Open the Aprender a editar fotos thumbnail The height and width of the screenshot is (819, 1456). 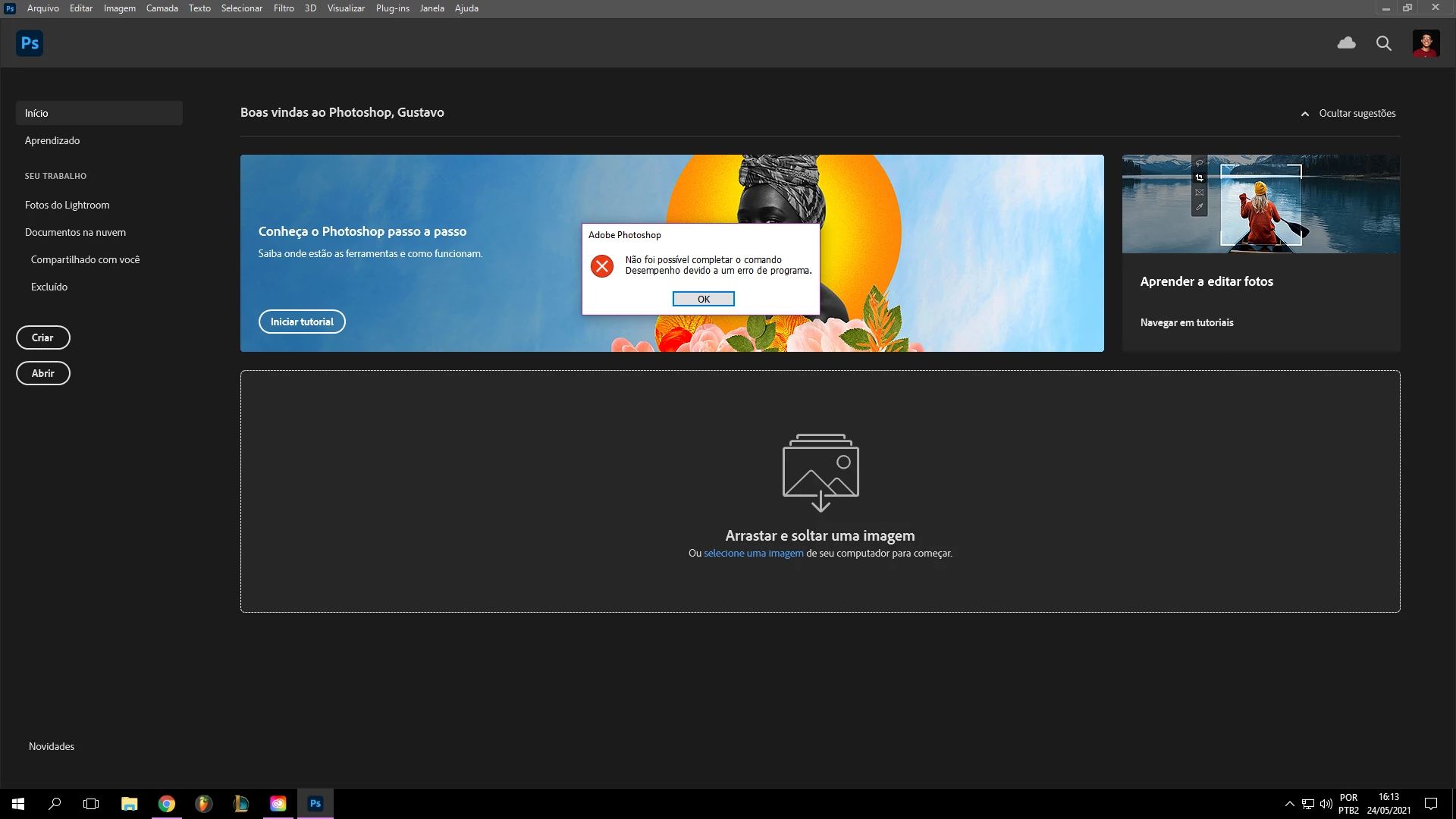point(1260,204)
